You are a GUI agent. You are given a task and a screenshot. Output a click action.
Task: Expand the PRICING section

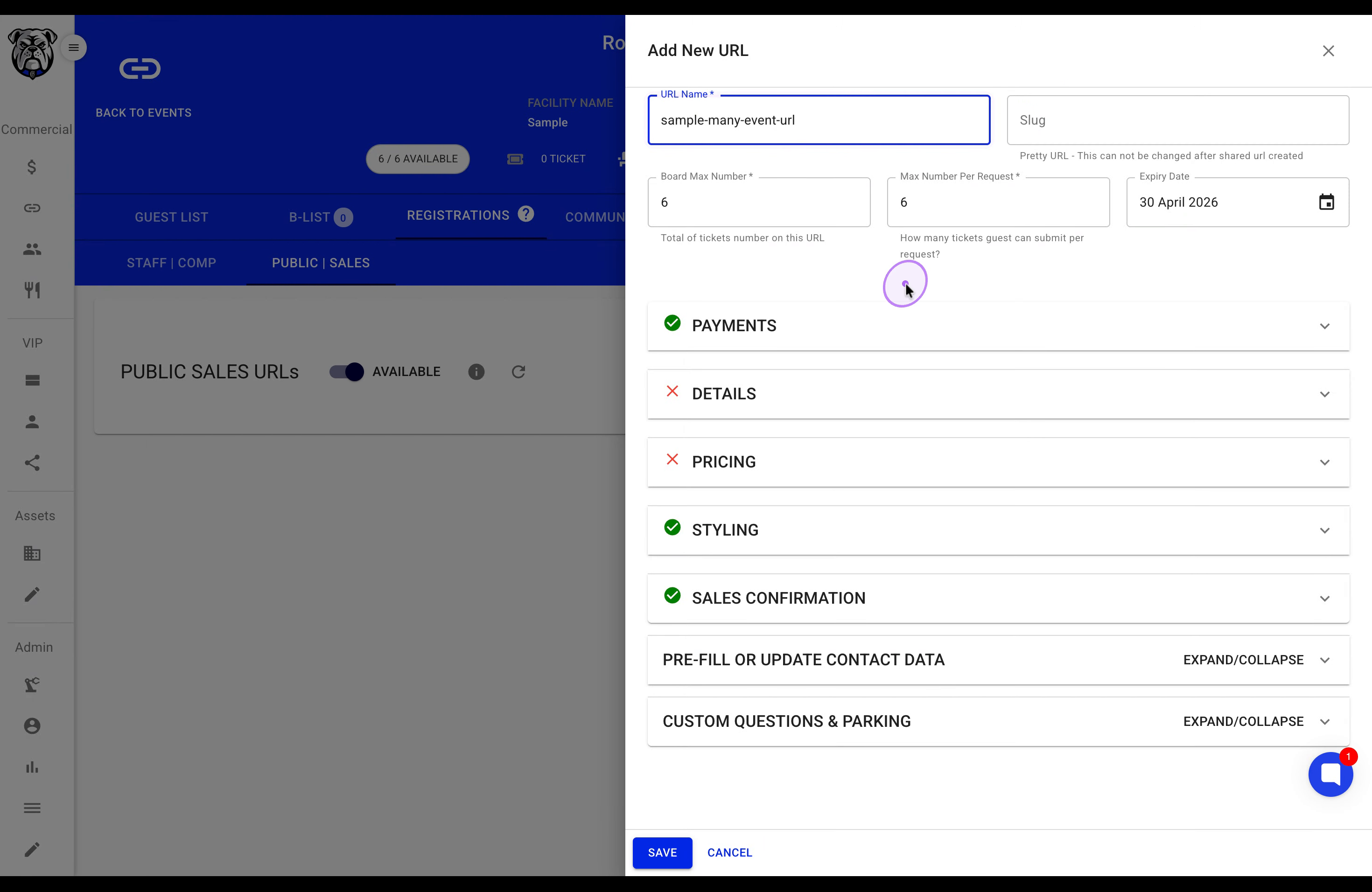point(998,461)
